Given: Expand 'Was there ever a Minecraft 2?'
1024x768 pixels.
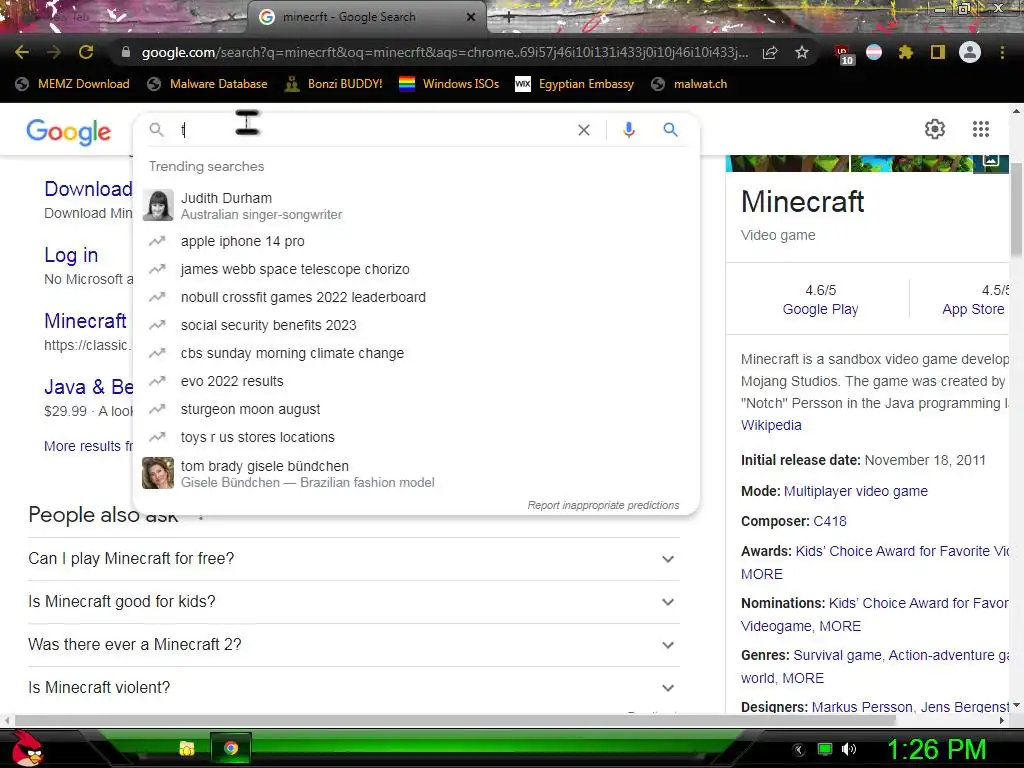Looking at the screenshot, I should (354, 645).
